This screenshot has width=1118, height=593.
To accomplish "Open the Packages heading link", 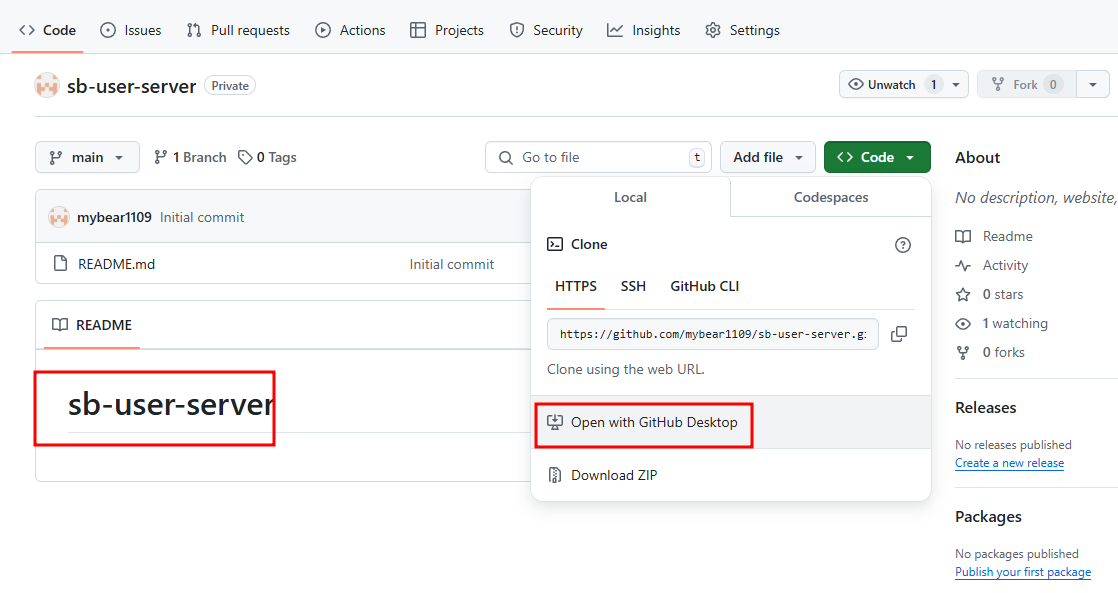I will tap(988, 517).
